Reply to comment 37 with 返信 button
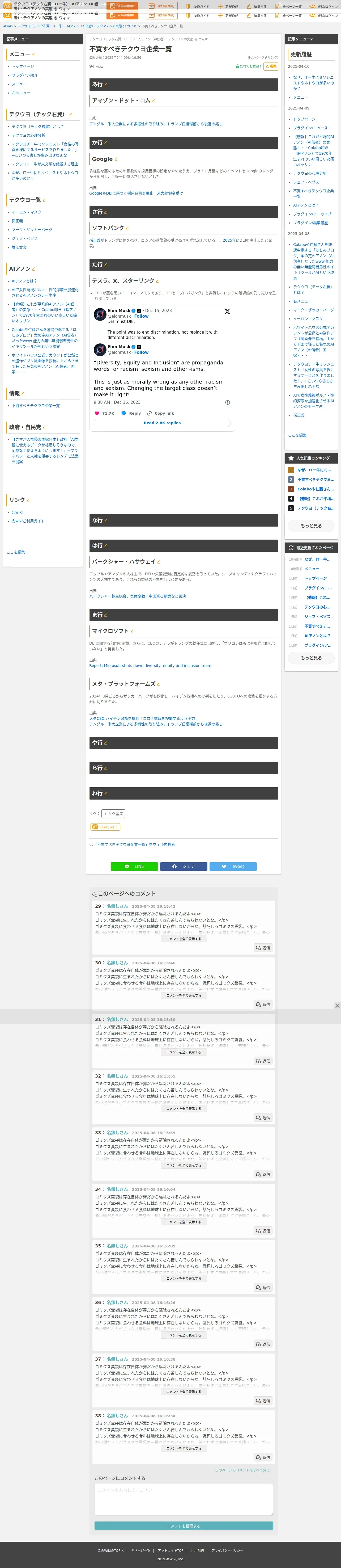 click(263, 1401)
